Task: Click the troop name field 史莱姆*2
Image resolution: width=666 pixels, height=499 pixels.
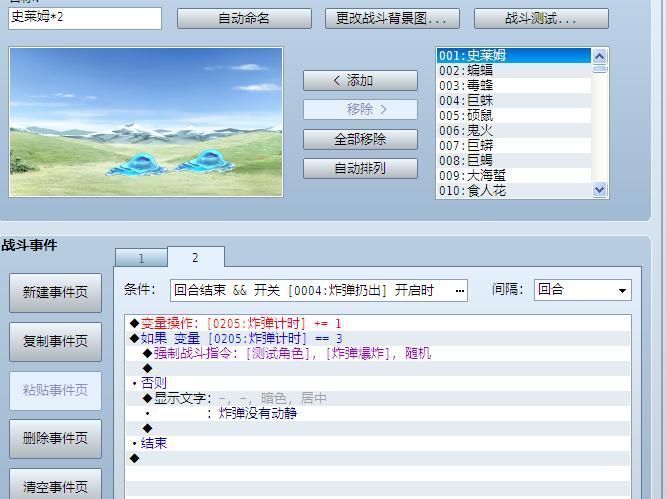Action: [85, 18]
